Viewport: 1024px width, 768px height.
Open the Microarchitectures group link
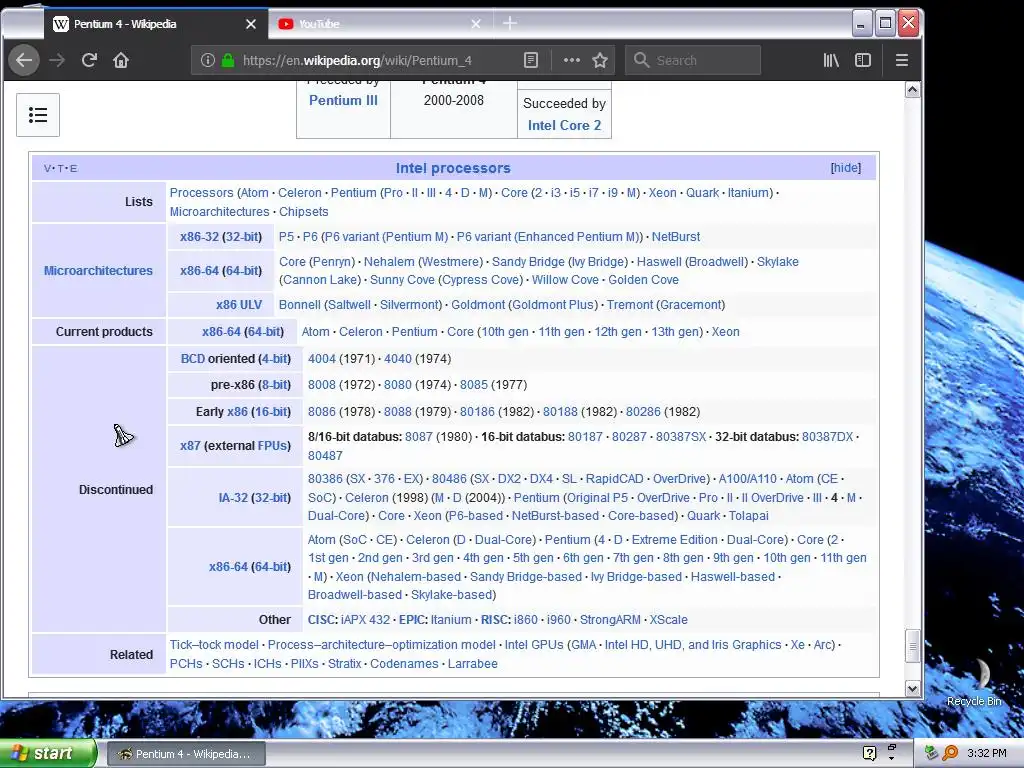(98, 270)
